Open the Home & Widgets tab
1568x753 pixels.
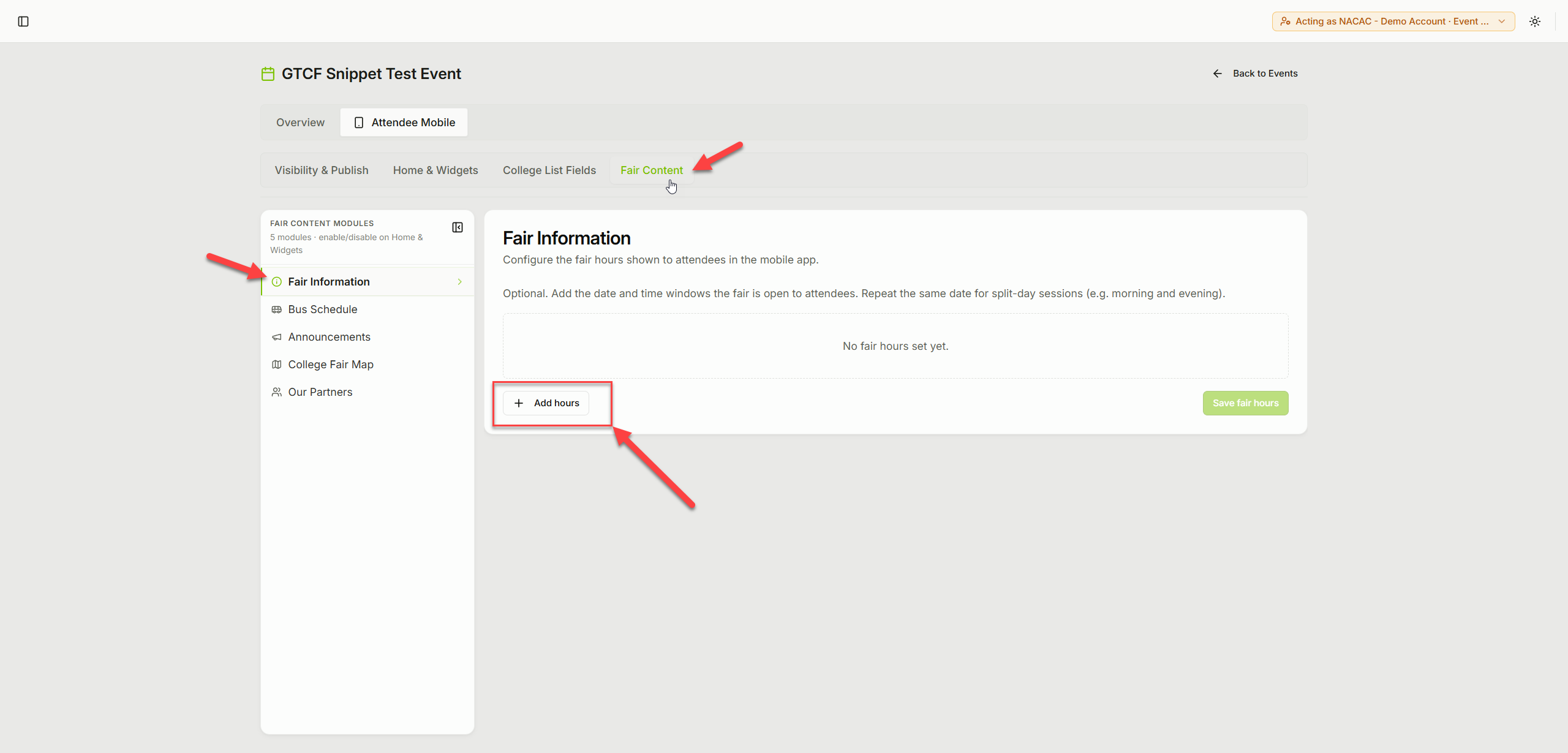coord(435,170)
